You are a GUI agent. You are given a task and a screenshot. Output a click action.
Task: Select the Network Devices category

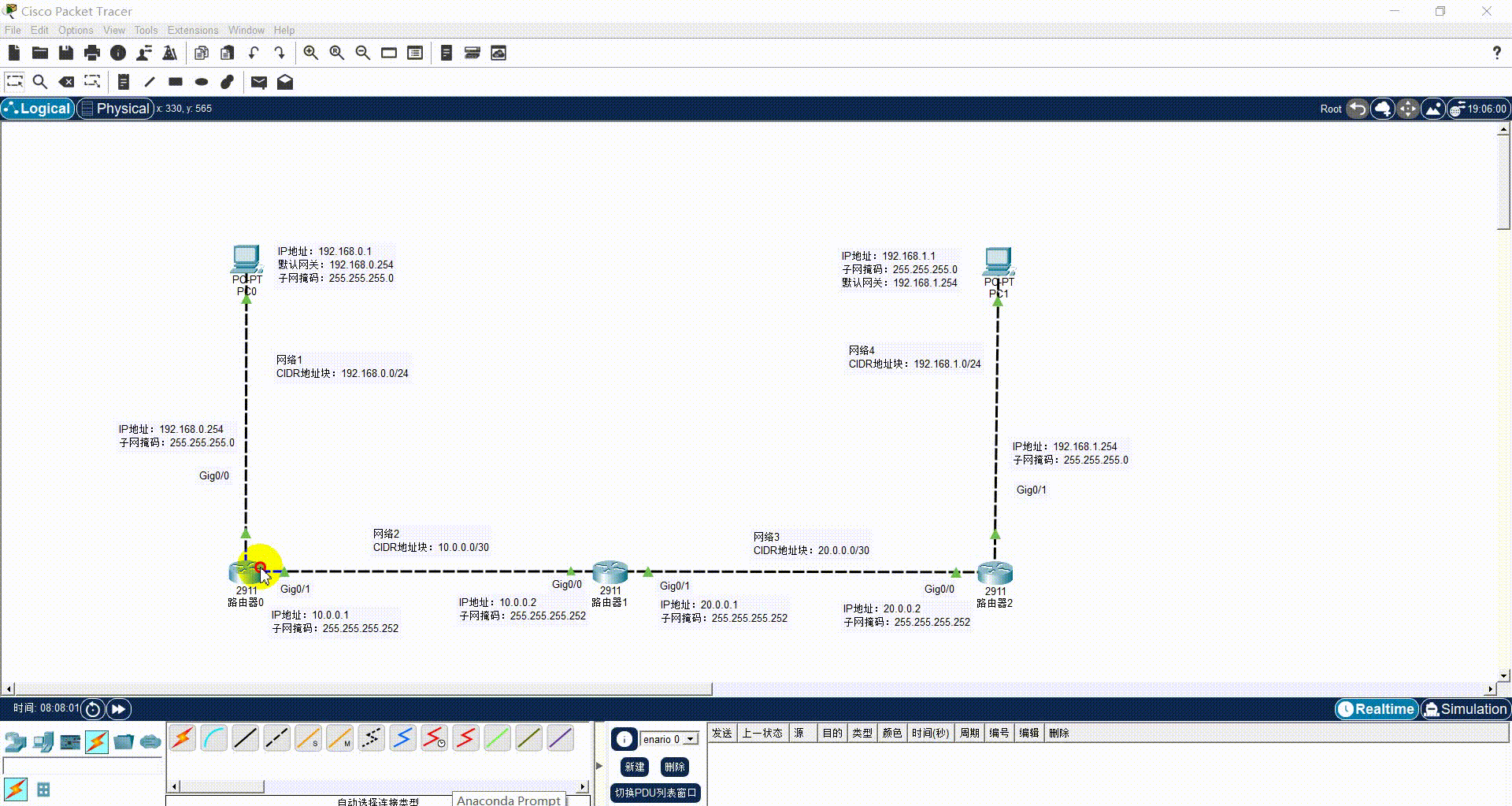pos(16,741)
